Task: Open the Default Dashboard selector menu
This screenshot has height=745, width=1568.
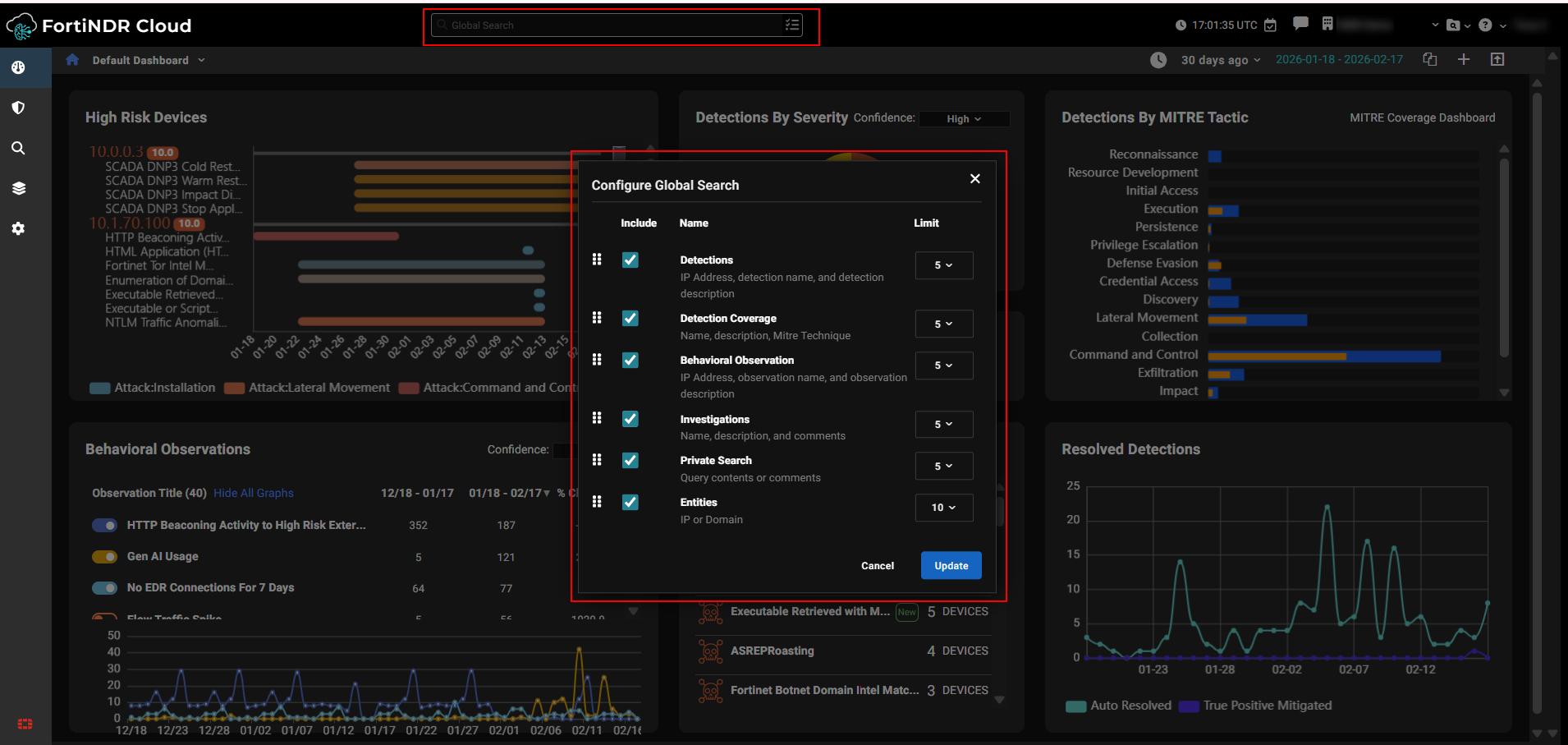Action: (148, 60)
